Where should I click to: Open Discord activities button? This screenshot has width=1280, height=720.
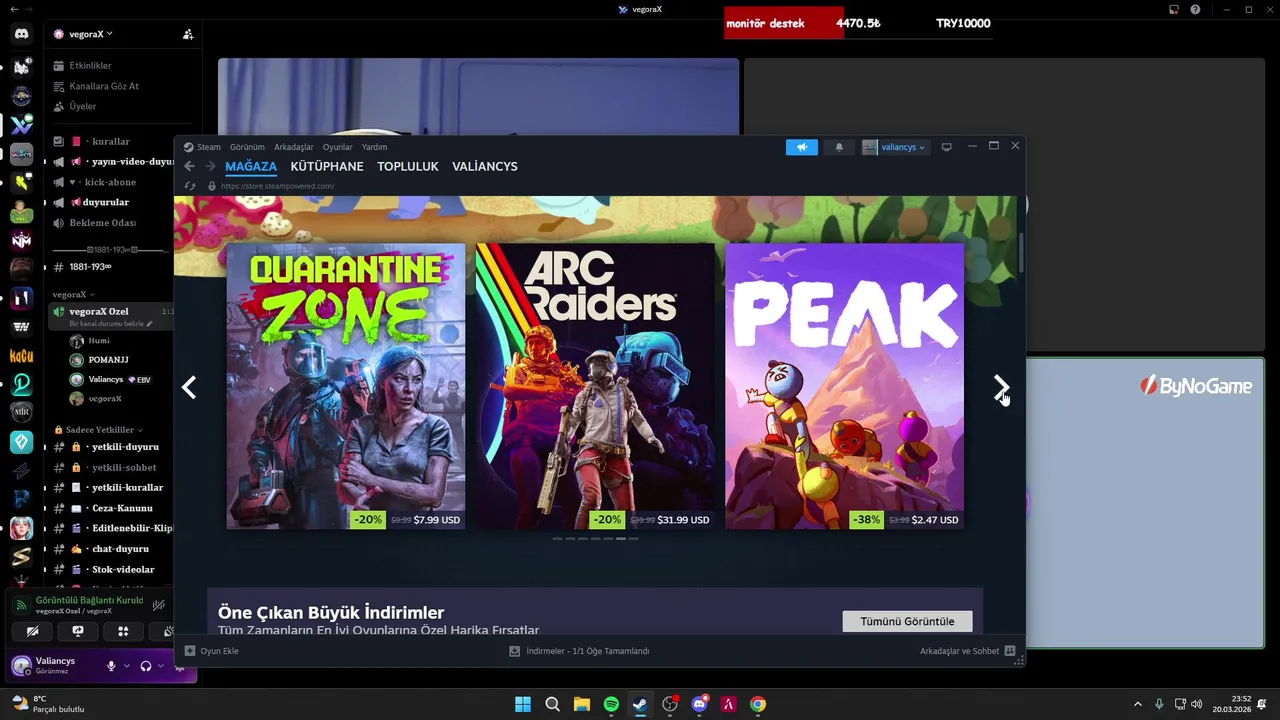tap(123, 631)
